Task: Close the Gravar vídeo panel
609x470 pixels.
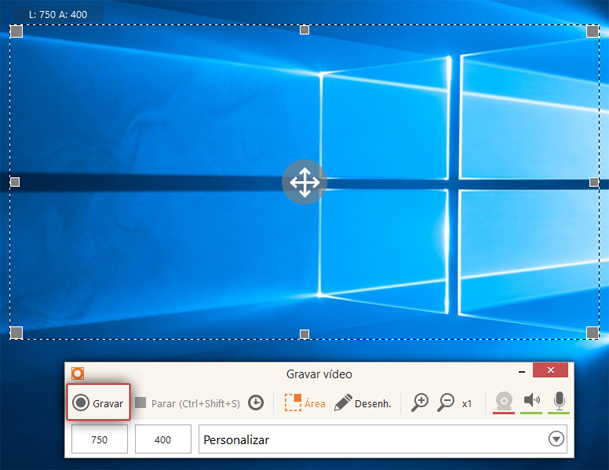Action: (x=550, y=370)
